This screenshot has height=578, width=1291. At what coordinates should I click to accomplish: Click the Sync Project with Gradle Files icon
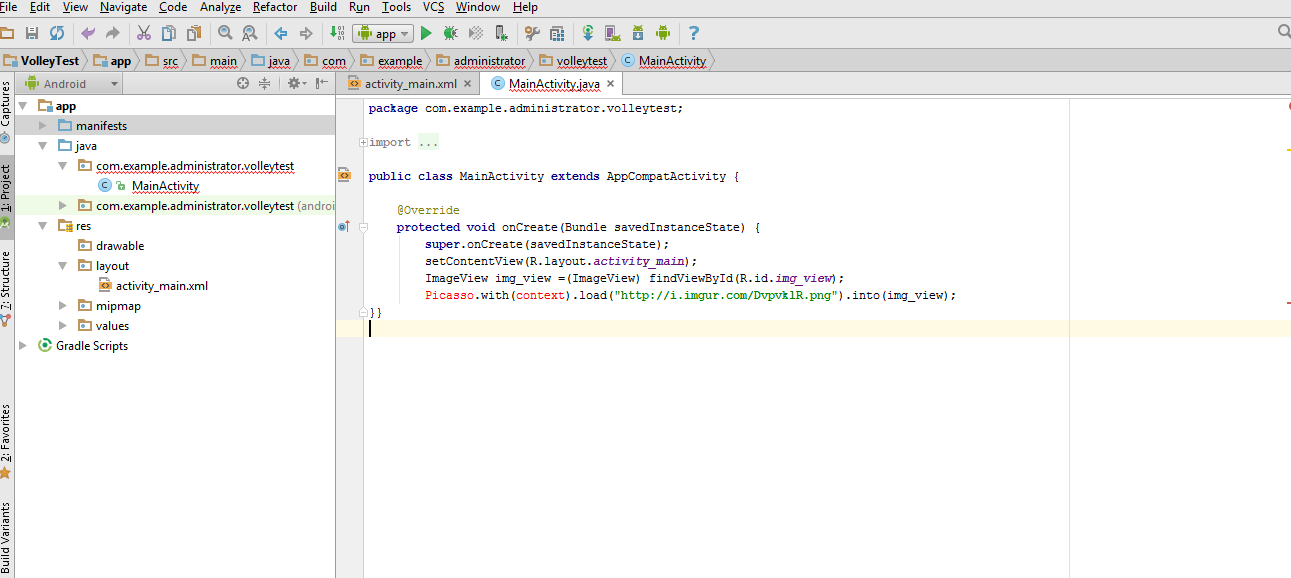[588, 33]
